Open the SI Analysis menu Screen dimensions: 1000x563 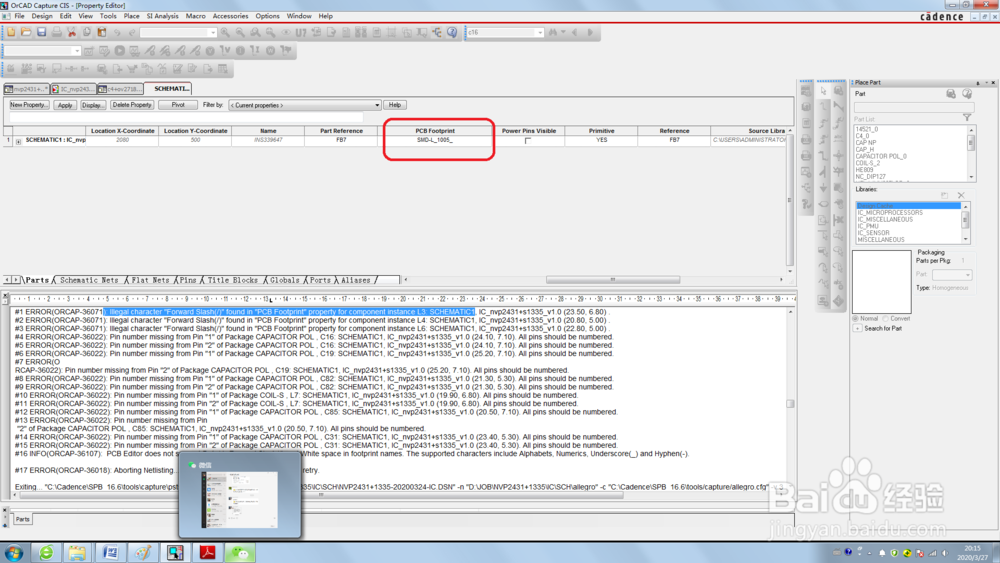(163, 16)
